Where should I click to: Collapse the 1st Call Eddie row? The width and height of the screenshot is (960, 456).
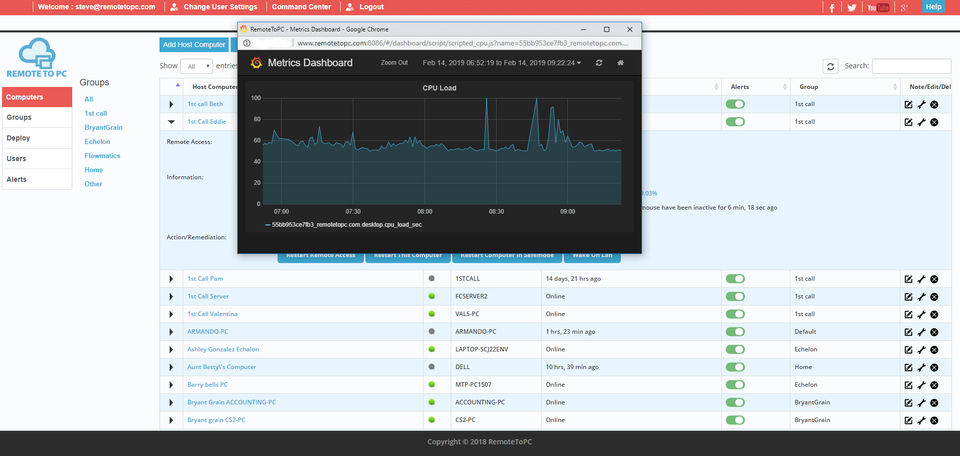[171, 122]
